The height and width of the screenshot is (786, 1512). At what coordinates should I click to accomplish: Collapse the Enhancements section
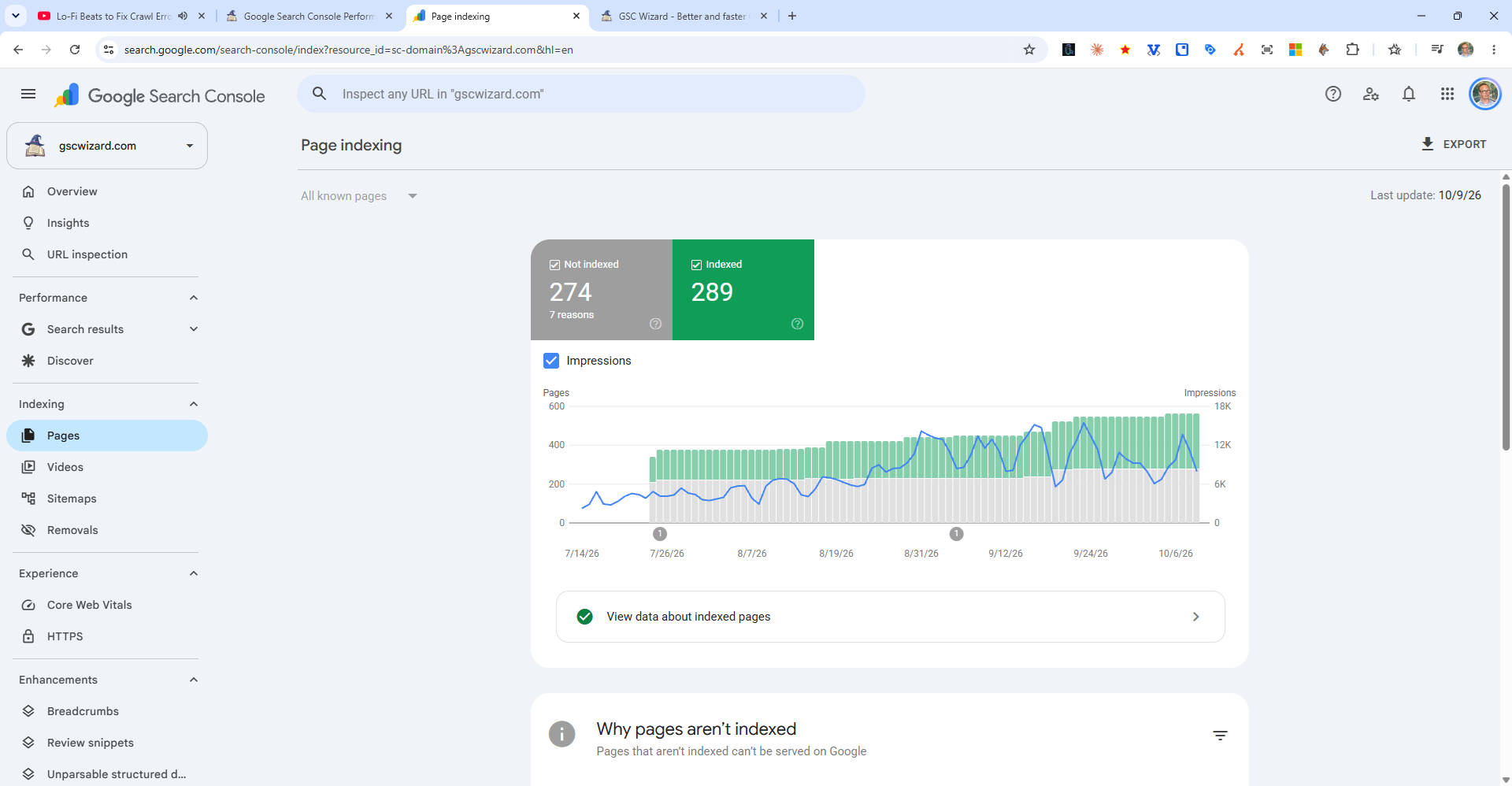[194, 680]
